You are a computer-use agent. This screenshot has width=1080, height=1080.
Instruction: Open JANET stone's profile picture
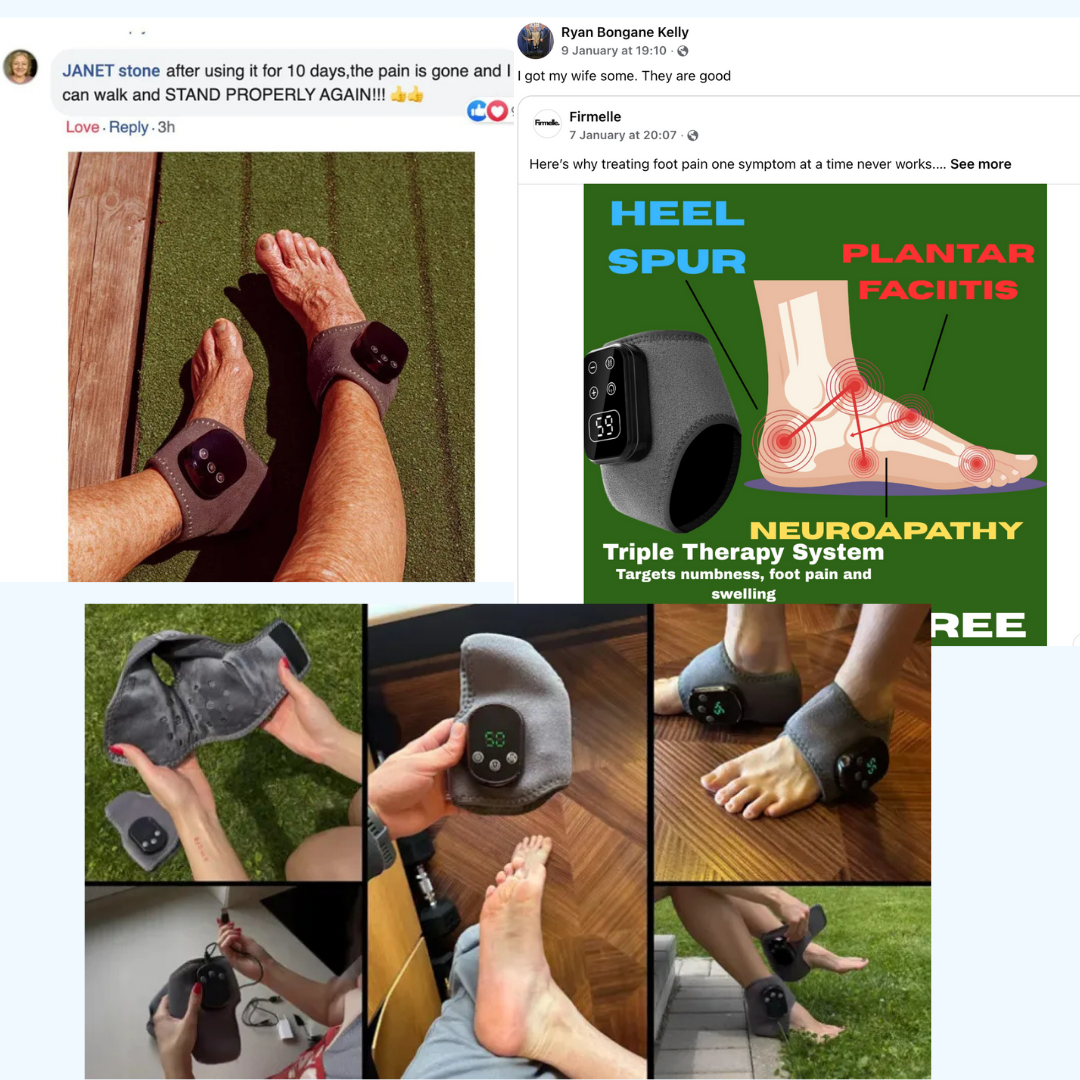21,67
